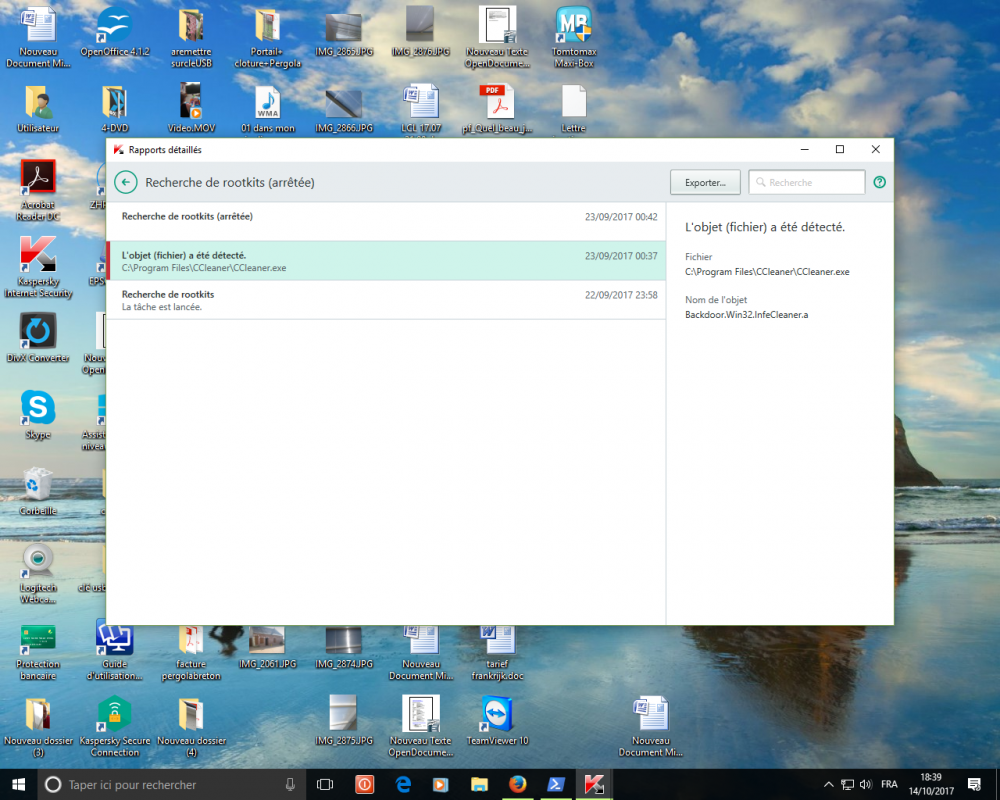Click the Exporter... button

tap(705, 183)
